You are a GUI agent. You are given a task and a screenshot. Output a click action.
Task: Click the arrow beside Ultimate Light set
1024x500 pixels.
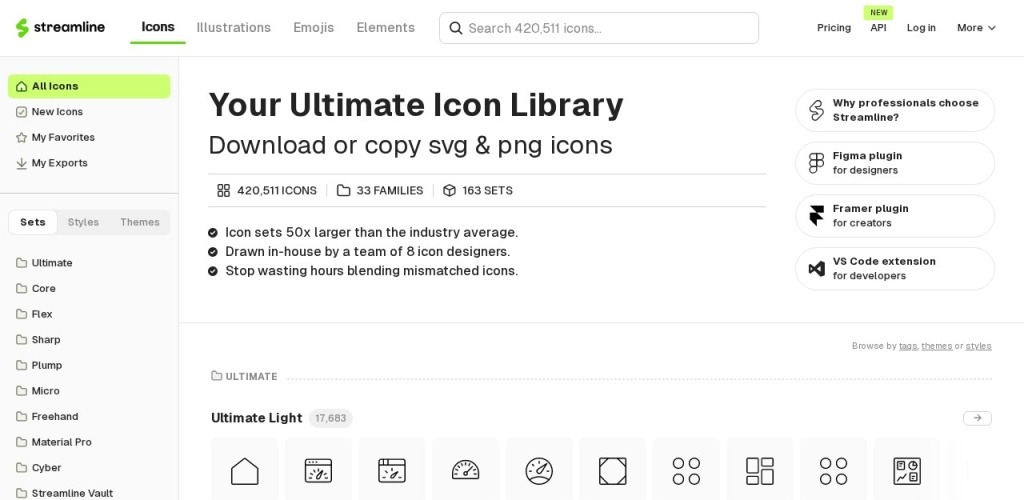pos(977,418)
